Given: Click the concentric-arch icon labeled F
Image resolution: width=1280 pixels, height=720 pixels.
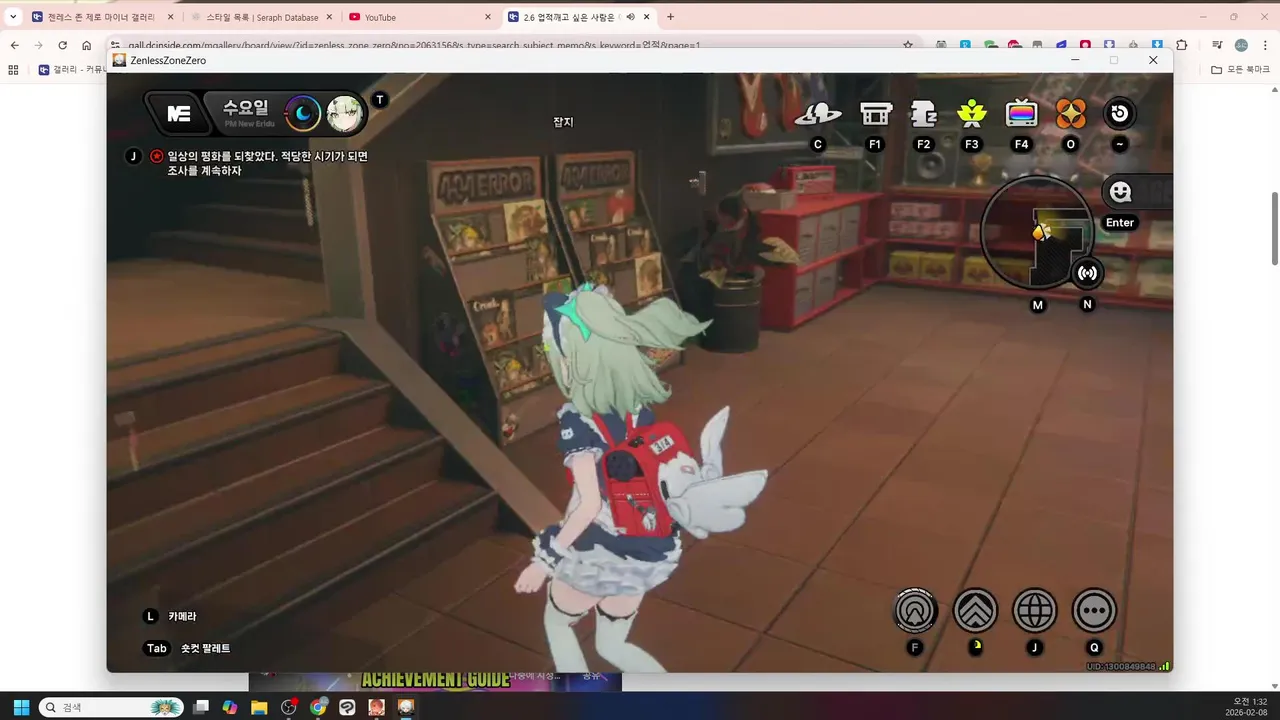Looking at the screenshot, I should click(915, 610).
